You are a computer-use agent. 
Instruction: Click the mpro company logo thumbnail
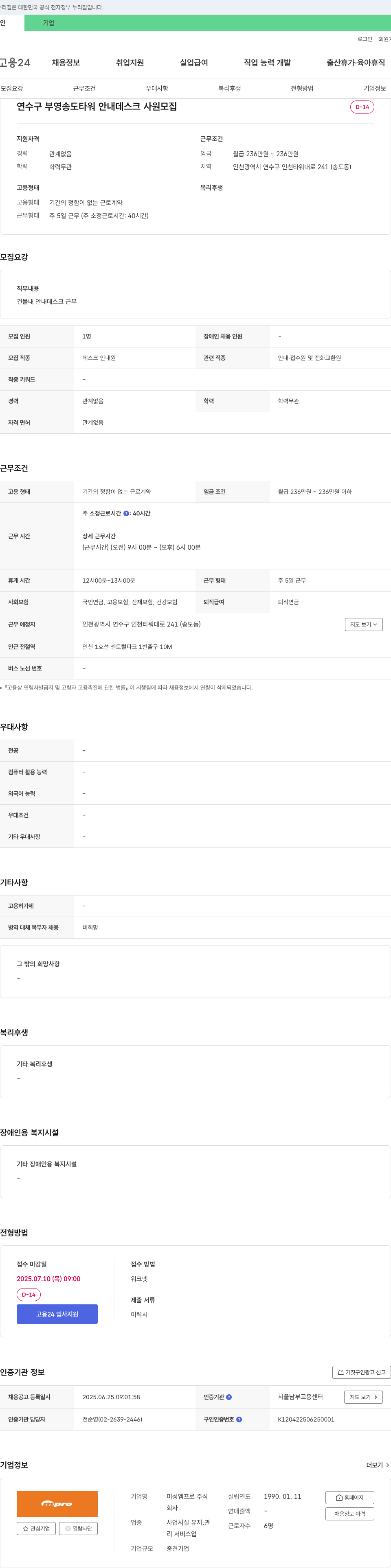(x=57, y=1503)
